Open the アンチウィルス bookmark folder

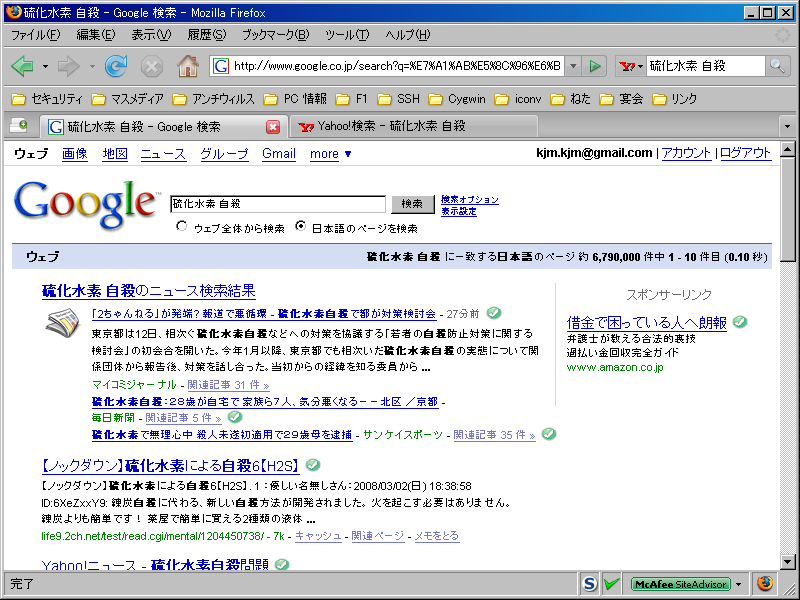click(213, 99)
